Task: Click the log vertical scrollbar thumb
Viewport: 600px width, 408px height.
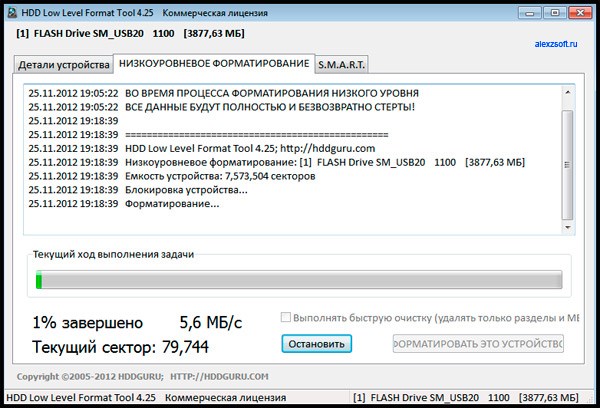Action: (x=567, y=165)
